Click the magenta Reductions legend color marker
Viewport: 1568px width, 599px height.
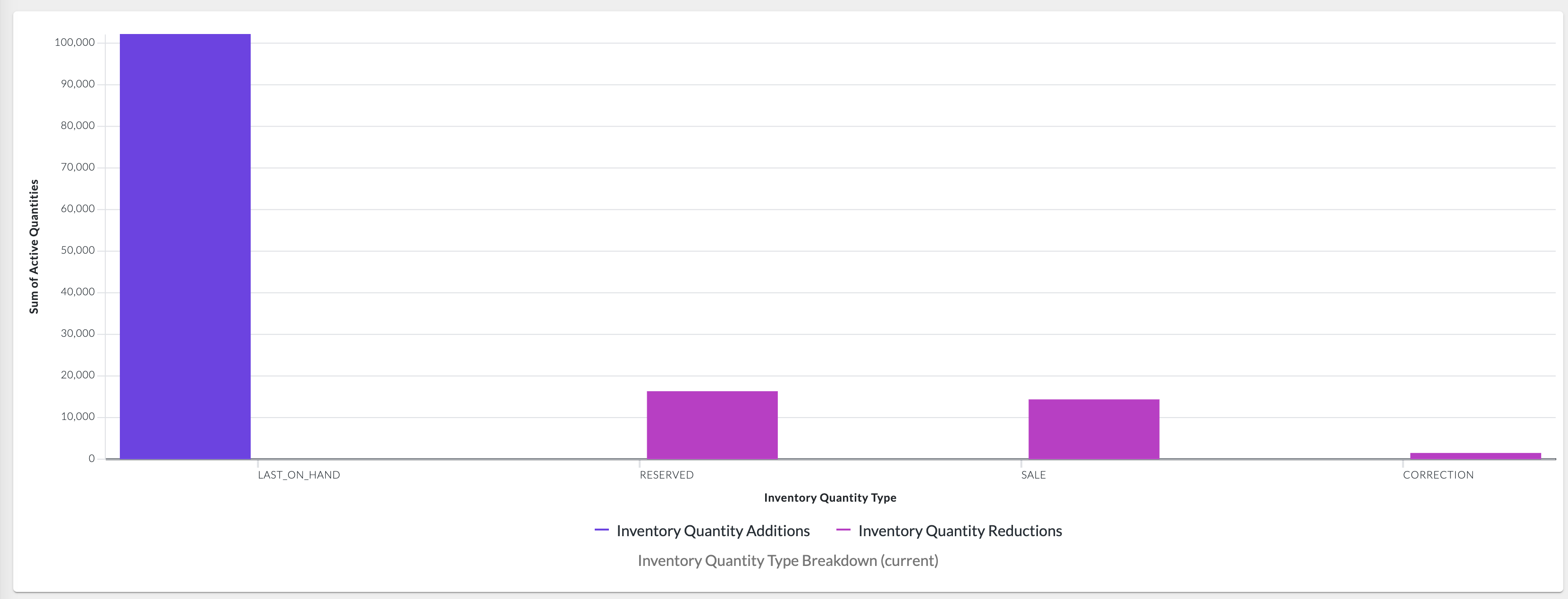pyautogui.click(x=843, y=530)
